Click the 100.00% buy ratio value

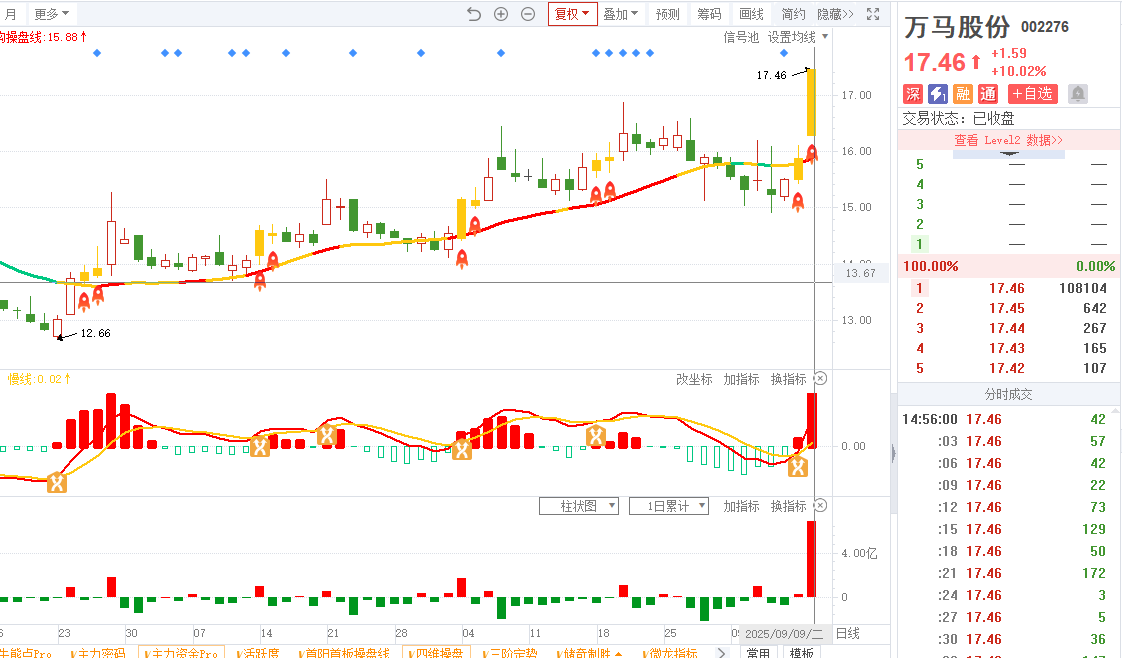(x=930, y=266)
